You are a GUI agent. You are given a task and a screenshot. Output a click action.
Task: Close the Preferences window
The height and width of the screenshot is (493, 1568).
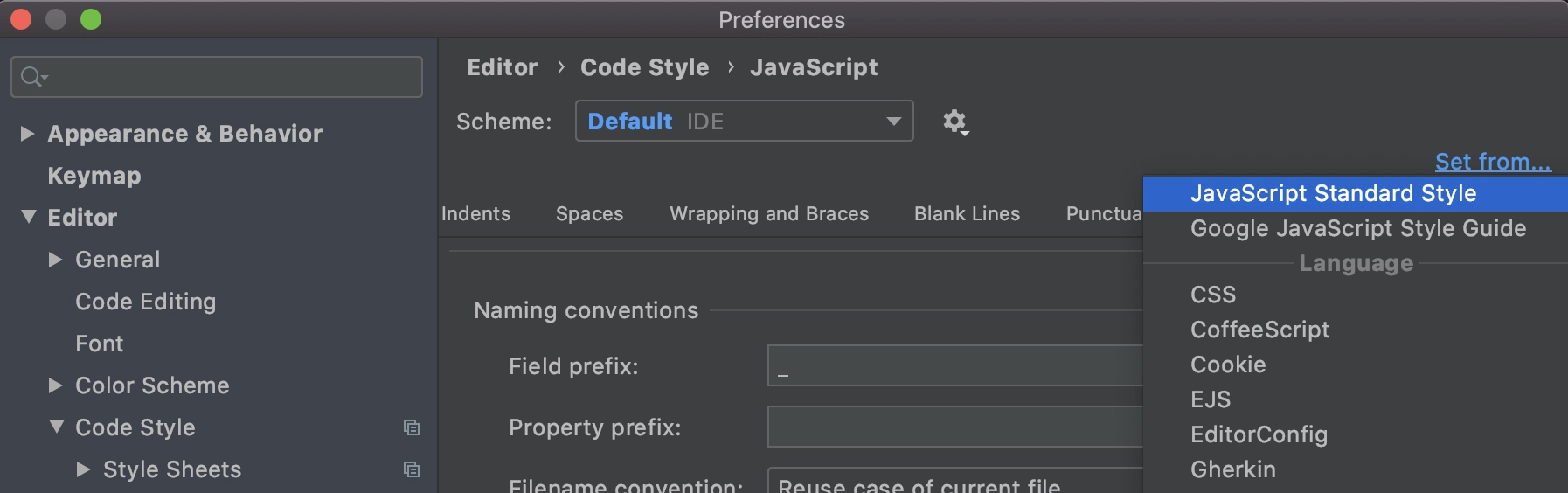click(21, 19)
